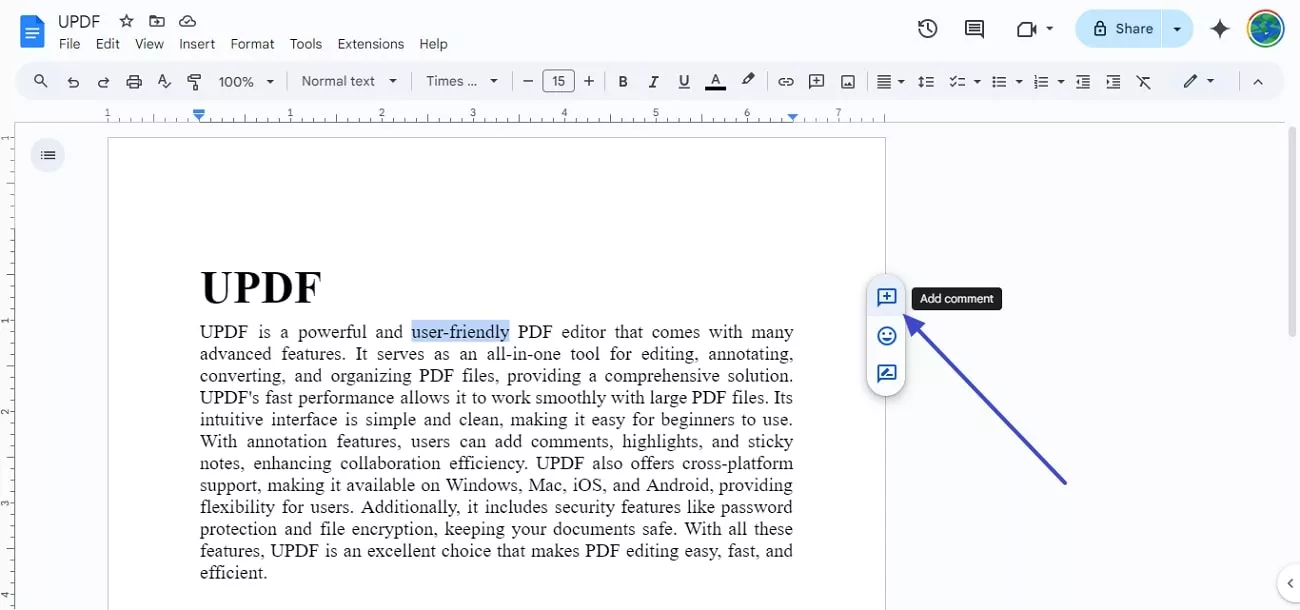
Task: Insert a checklist
Action: coord(956,82)
